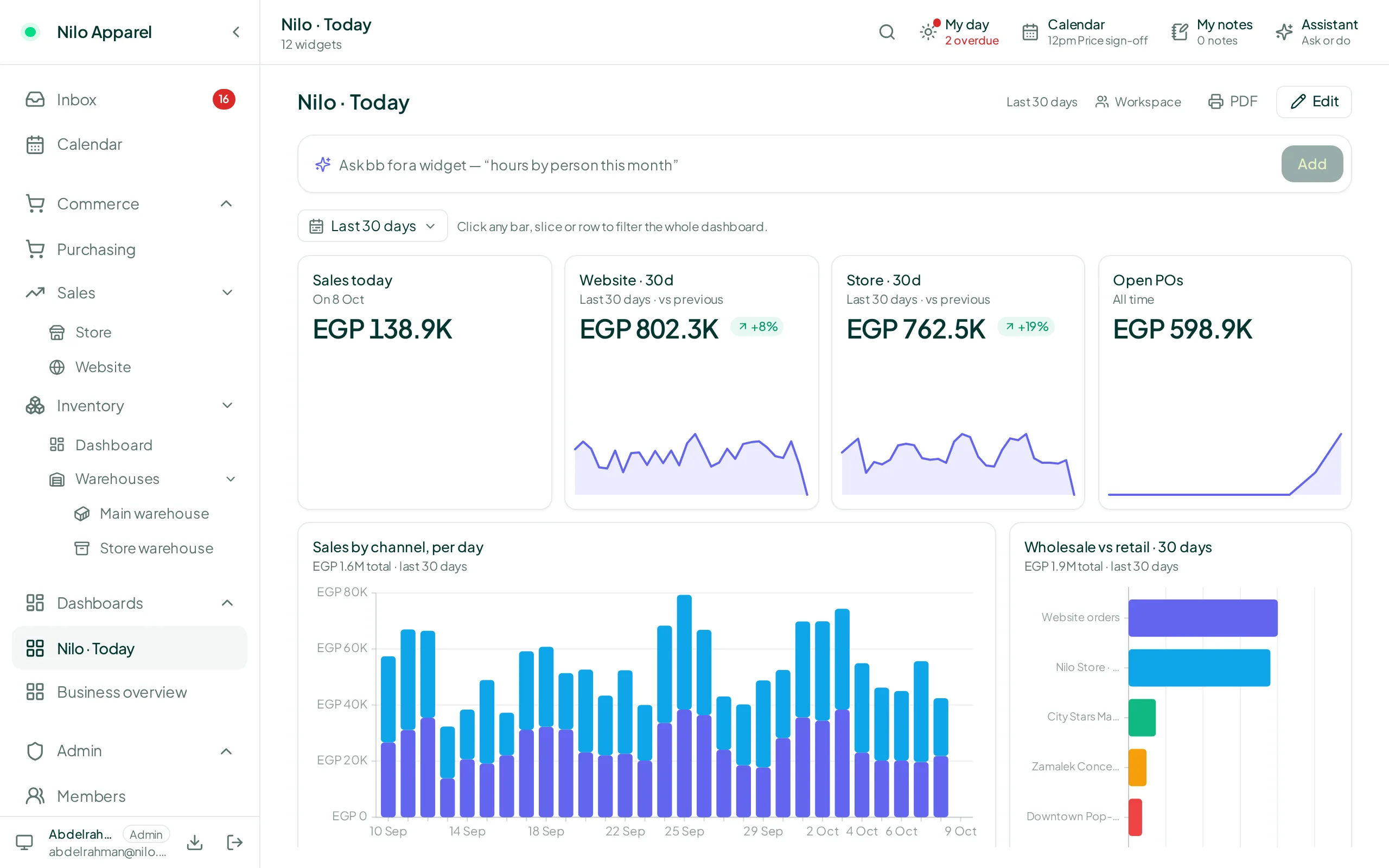Viewport: 1389px width, 868px height.
Task: Open My day with overdue items
Action: (x=959, y=32)
